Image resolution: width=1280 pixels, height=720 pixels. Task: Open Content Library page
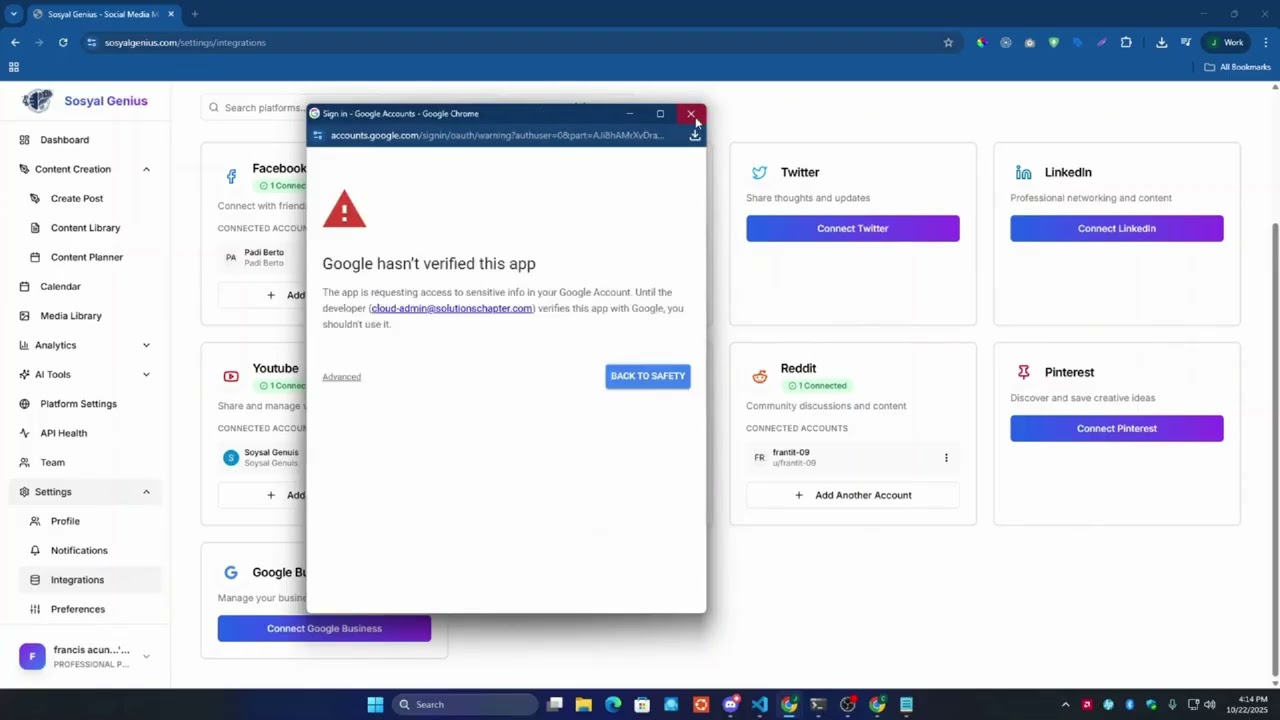coord(85,228)
